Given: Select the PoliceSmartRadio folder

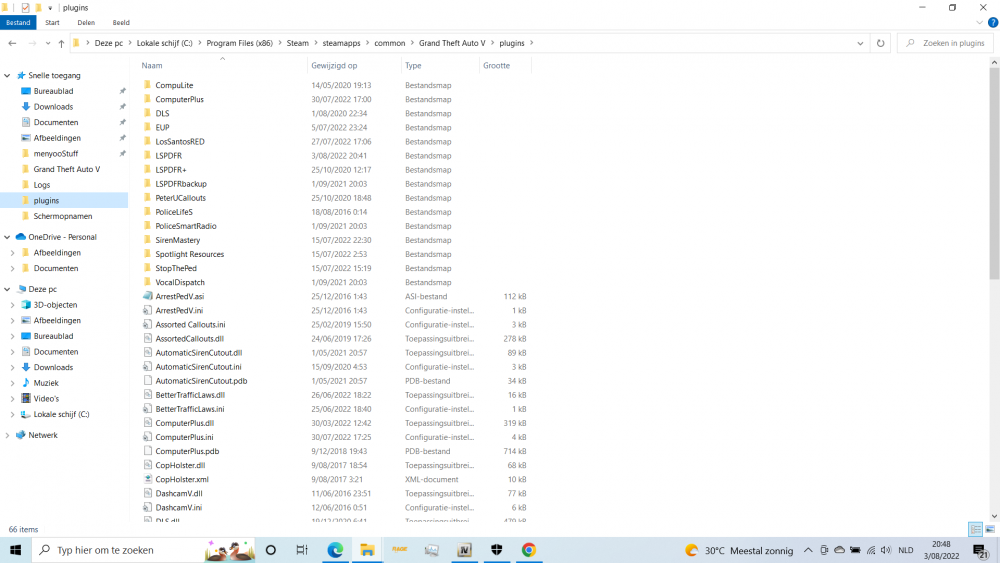Looking at the screenshot, I should tap(186, 226).
